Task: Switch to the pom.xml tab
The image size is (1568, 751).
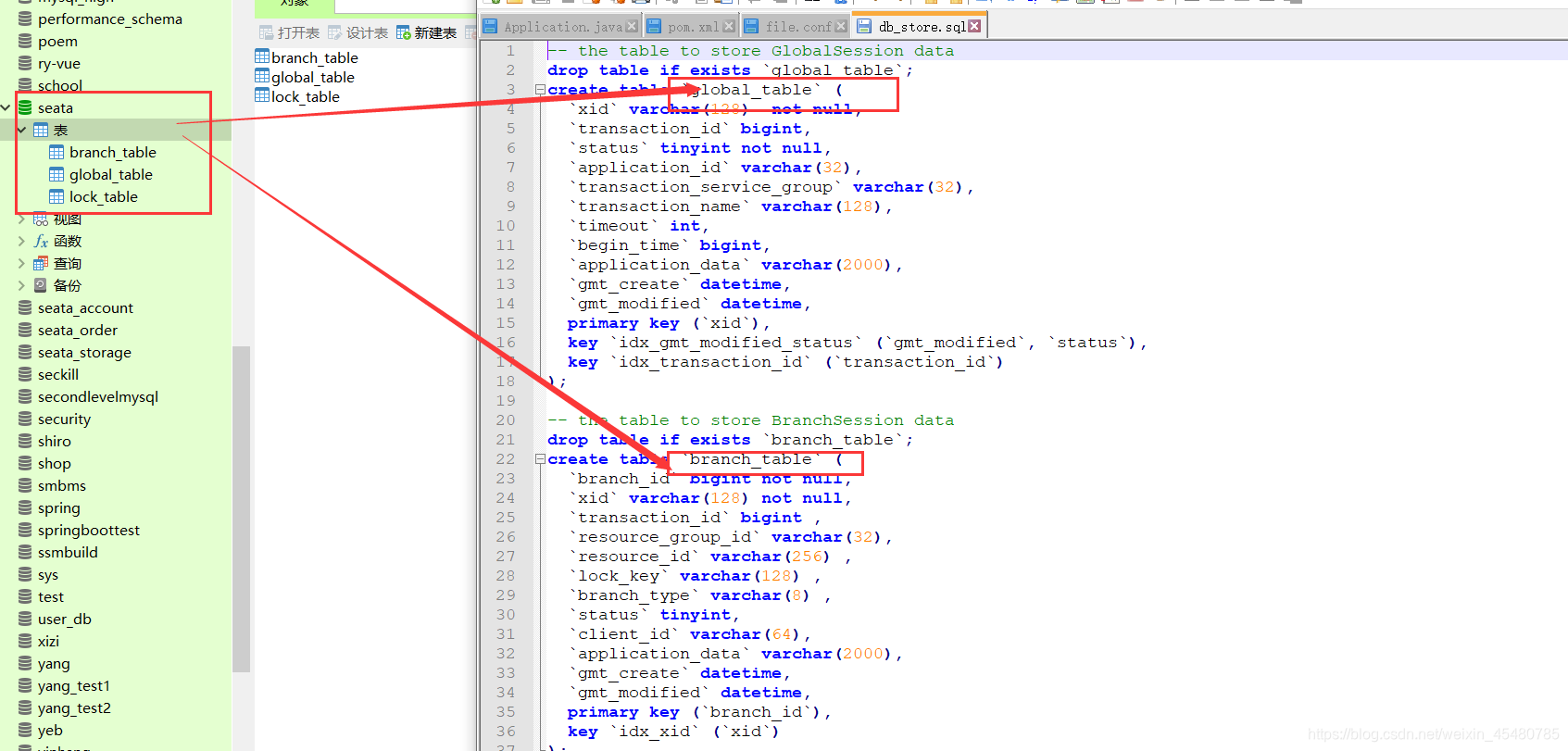Action: (x=692, y=27)
